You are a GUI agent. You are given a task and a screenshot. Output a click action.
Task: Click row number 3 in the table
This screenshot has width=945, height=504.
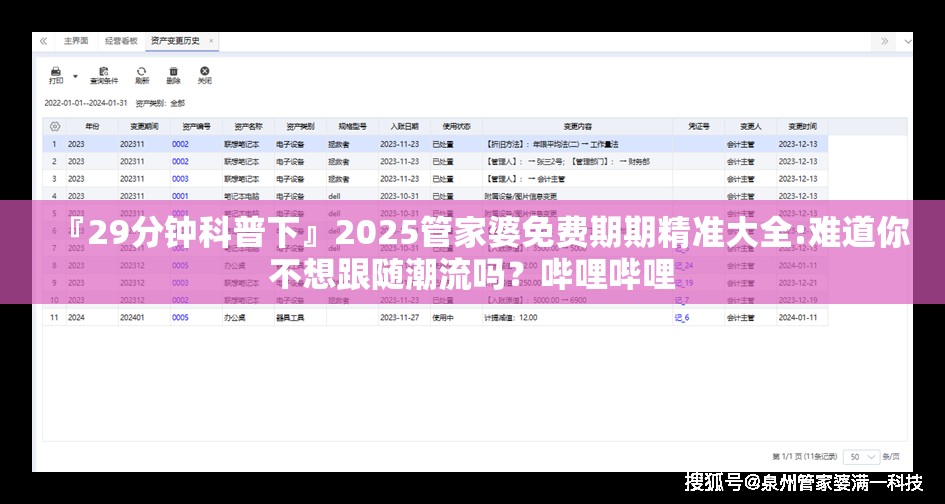click(55, 179)
